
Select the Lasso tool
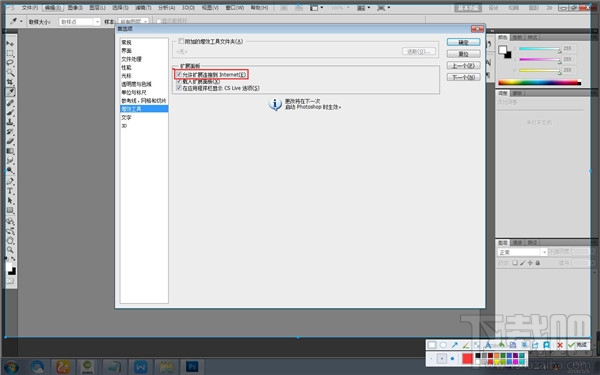click(10, 63)
